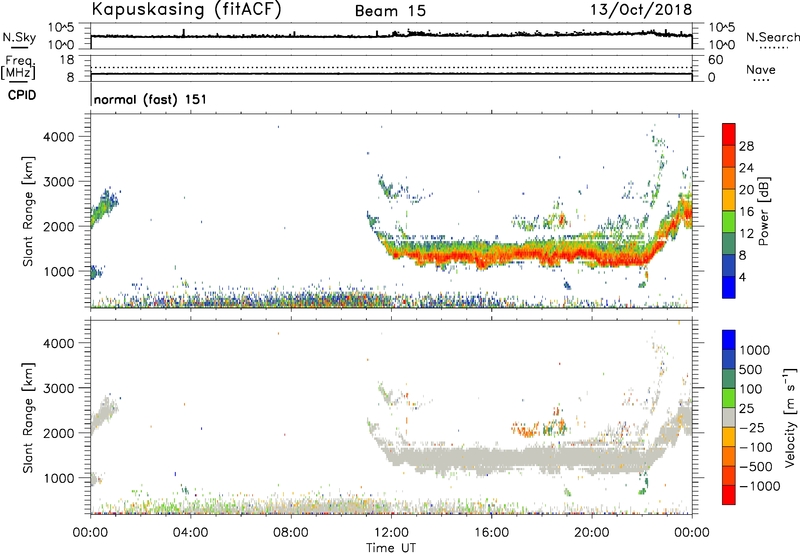
Task: Pick the bottom blue Power segment below 4
Action: [729, 288]
